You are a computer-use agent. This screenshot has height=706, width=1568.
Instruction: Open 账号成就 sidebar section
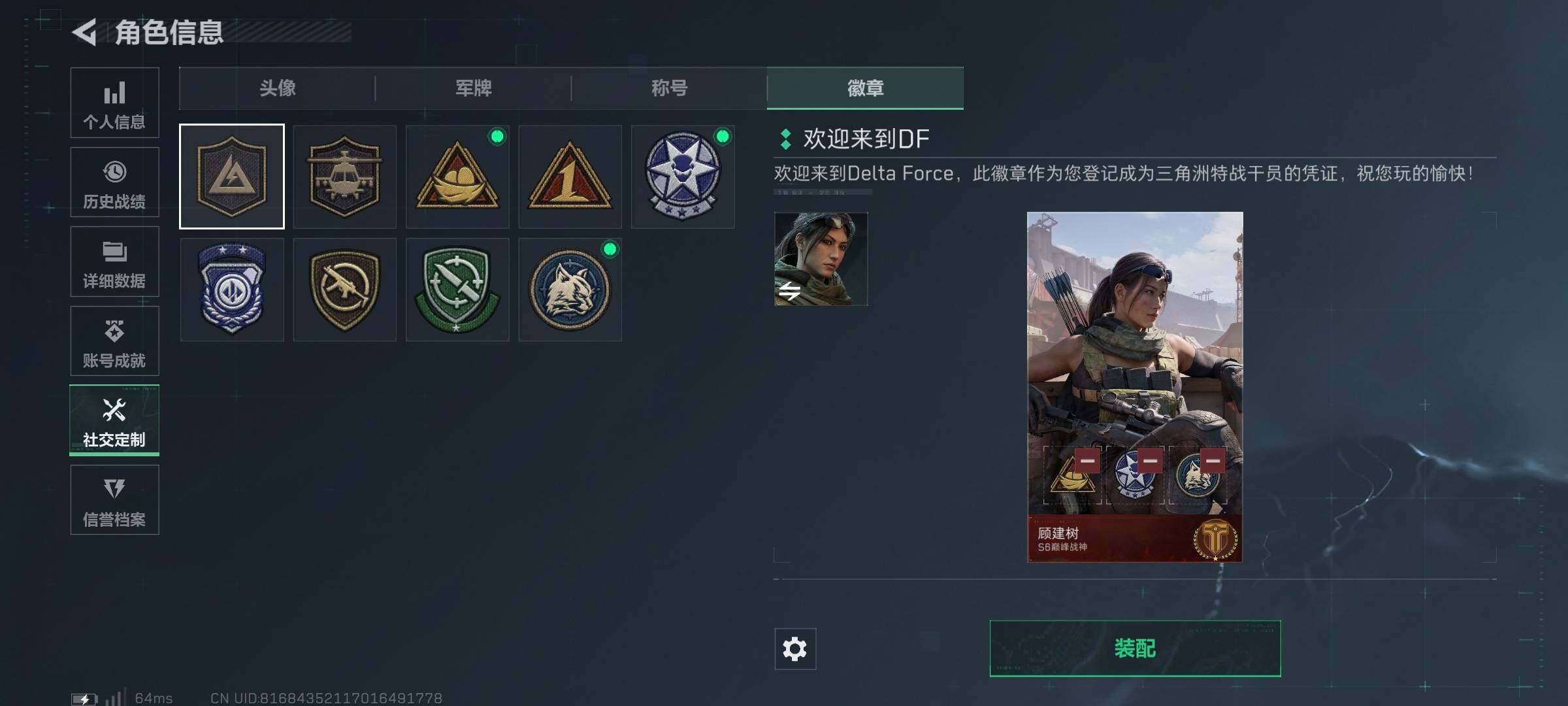(x=114, y=341)
